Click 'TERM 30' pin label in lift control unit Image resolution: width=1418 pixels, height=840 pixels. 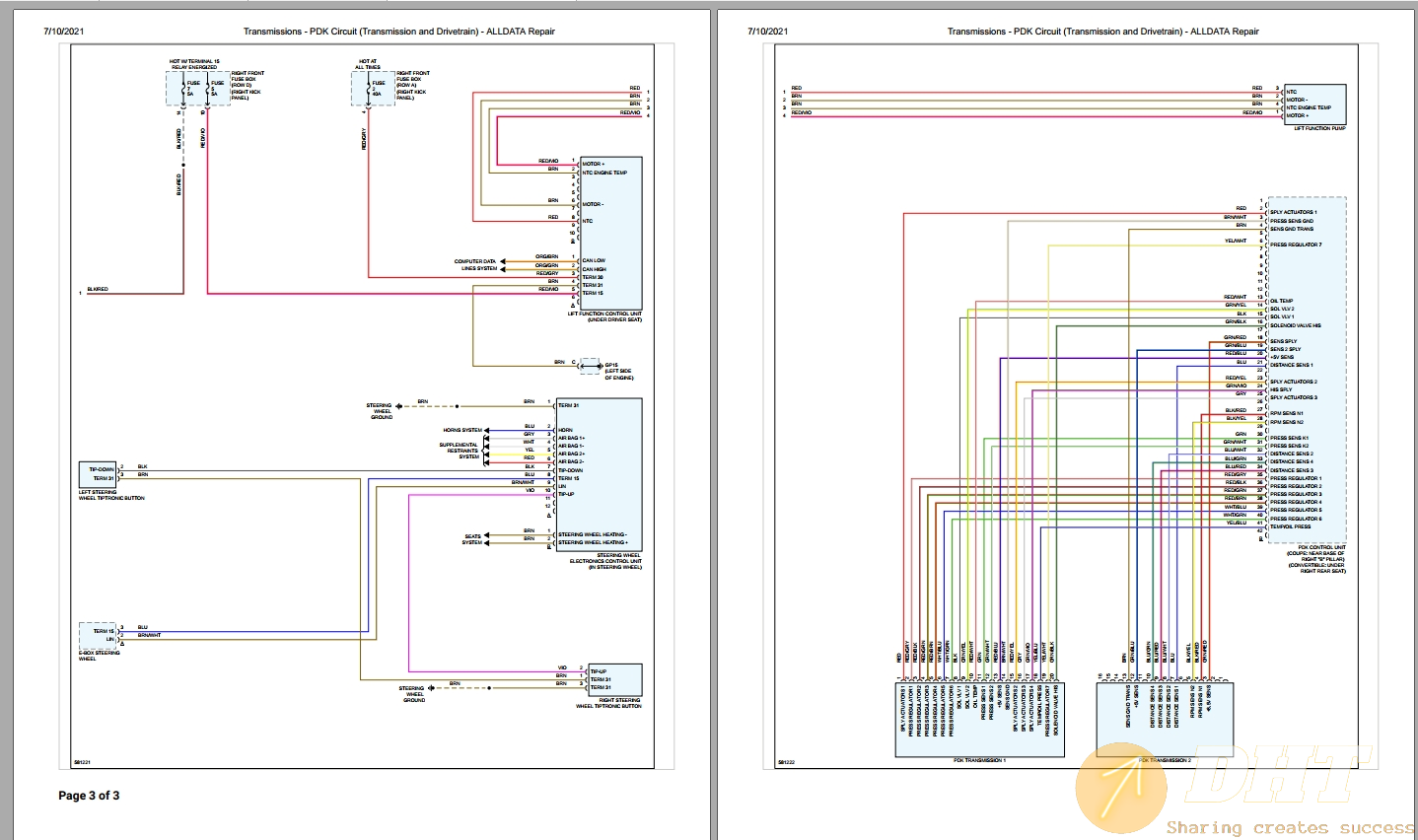coord(593,277)
